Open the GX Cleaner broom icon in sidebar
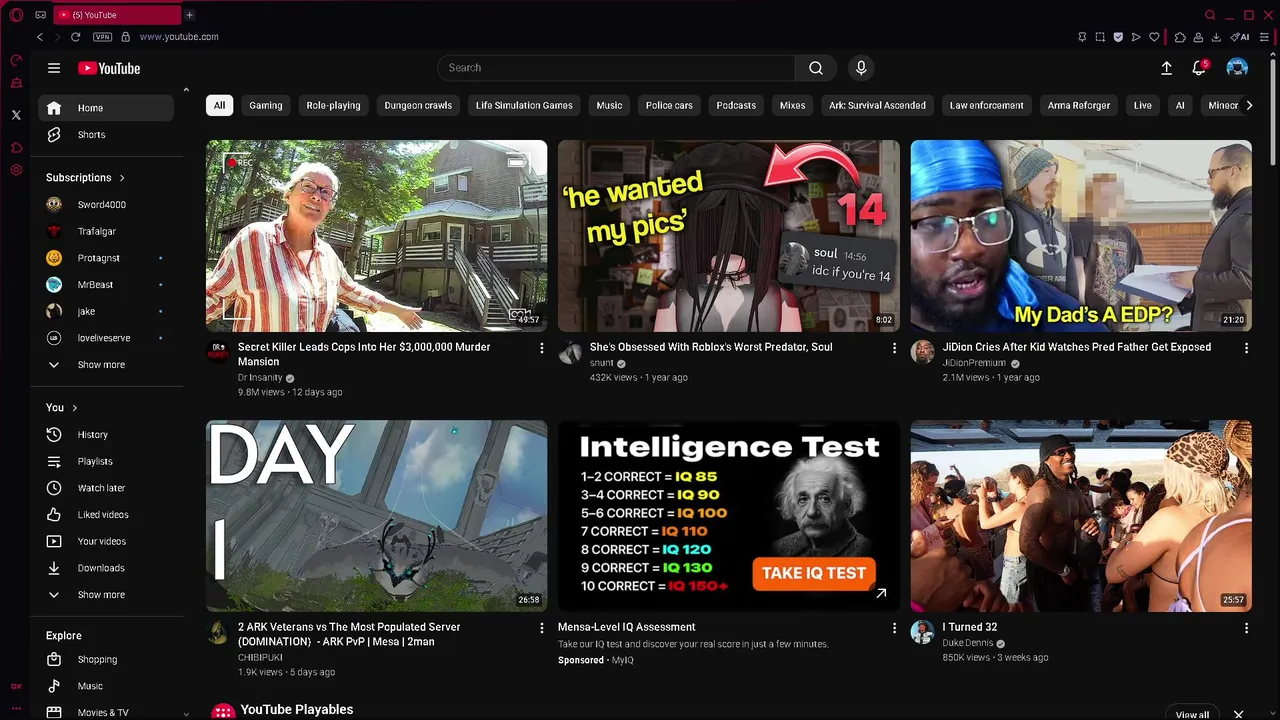The image size is (1280, 720). click(x=16, y=83)
